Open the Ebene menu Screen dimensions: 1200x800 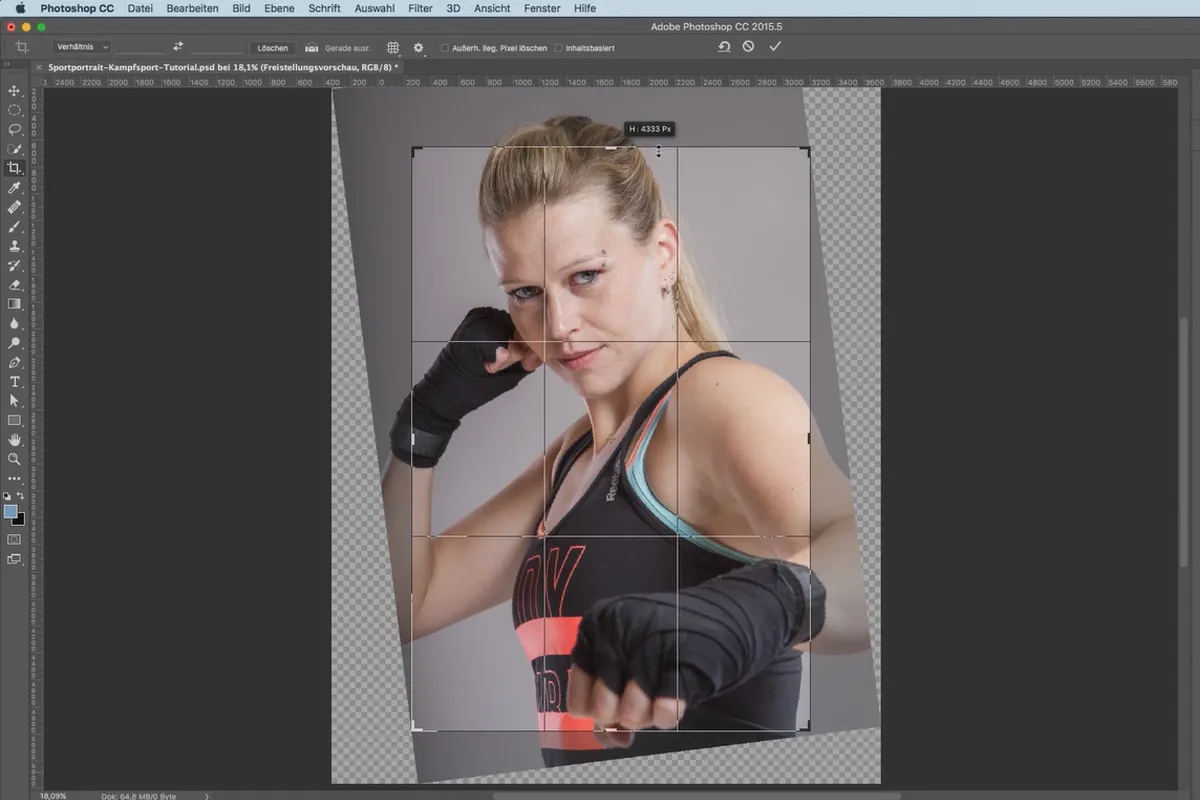pyautogui.click(x=279, y=8)
